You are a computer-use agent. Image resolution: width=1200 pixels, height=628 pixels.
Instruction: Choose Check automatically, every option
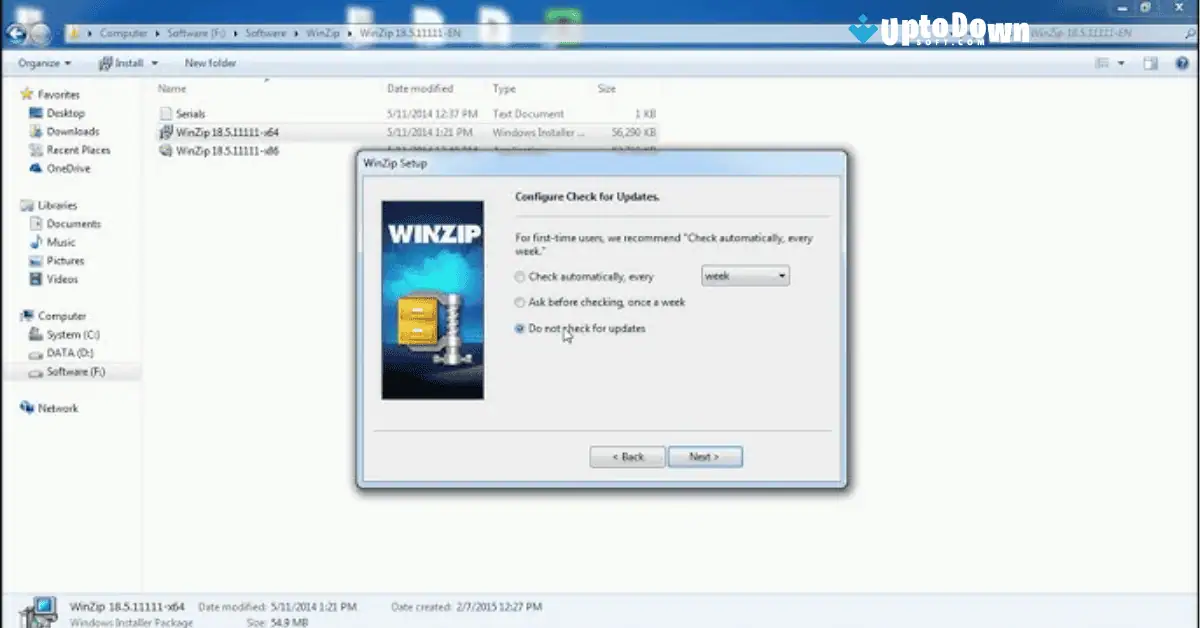click(520, 277)
